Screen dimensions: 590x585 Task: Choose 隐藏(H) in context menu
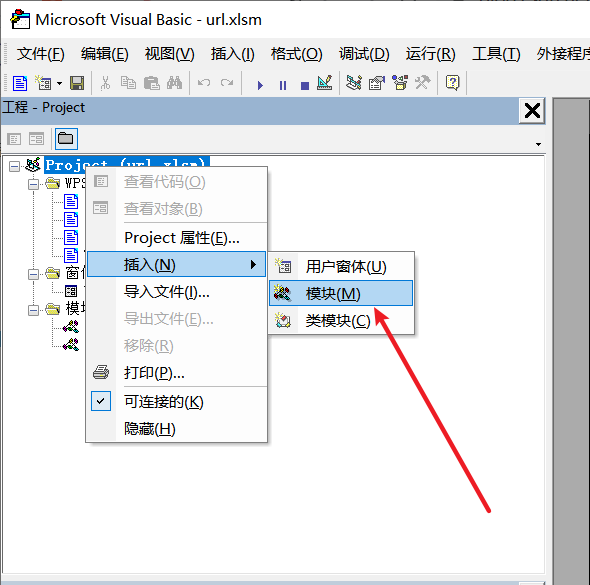click(176, 428)
